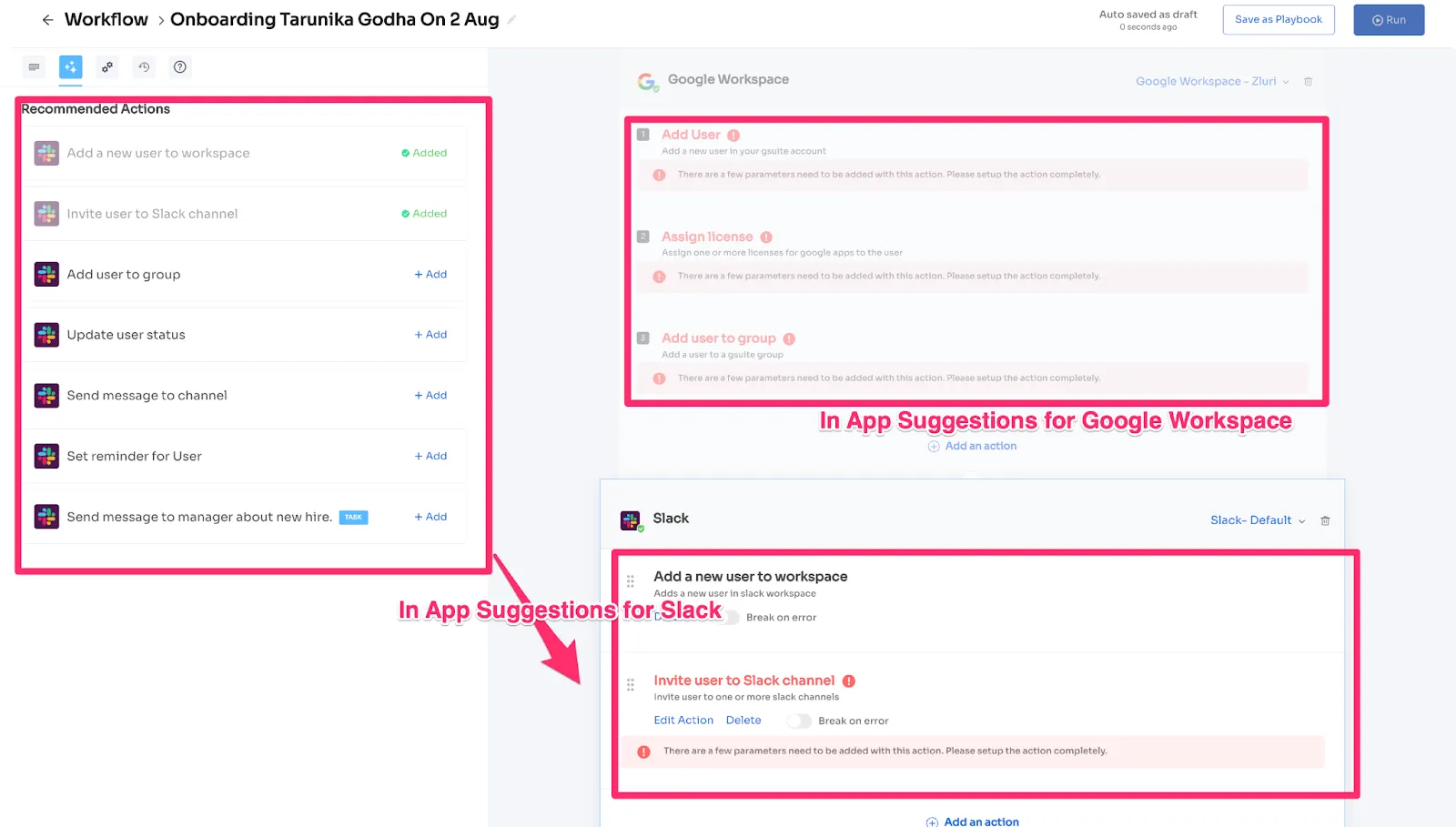This screenshot has height=827, width=1456.
Task: Click warning icon beside Invite user to Slack channel title
Action: click(848, 681)
